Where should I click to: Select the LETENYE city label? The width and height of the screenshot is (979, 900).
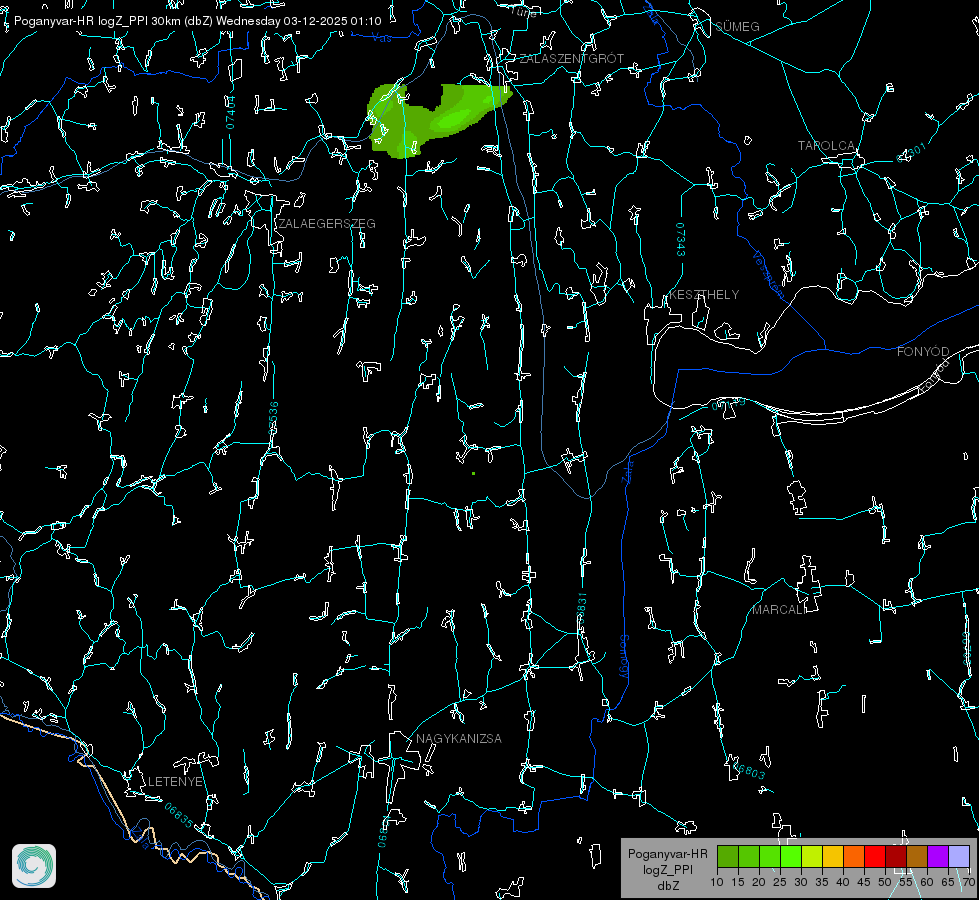tap(175, 781)
